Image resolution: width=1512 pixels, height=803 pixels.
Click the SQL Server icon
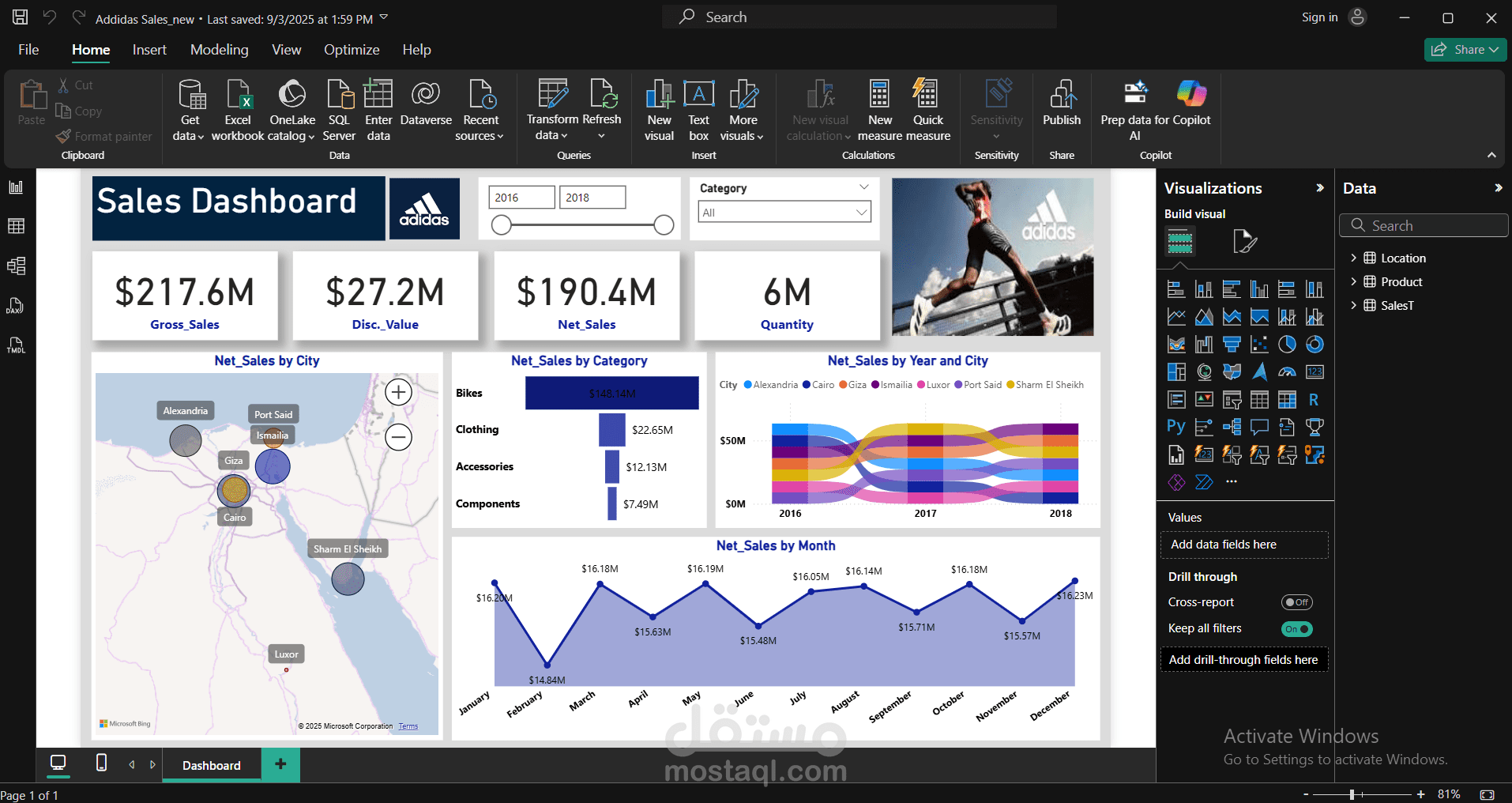click(x=339, y=110)
